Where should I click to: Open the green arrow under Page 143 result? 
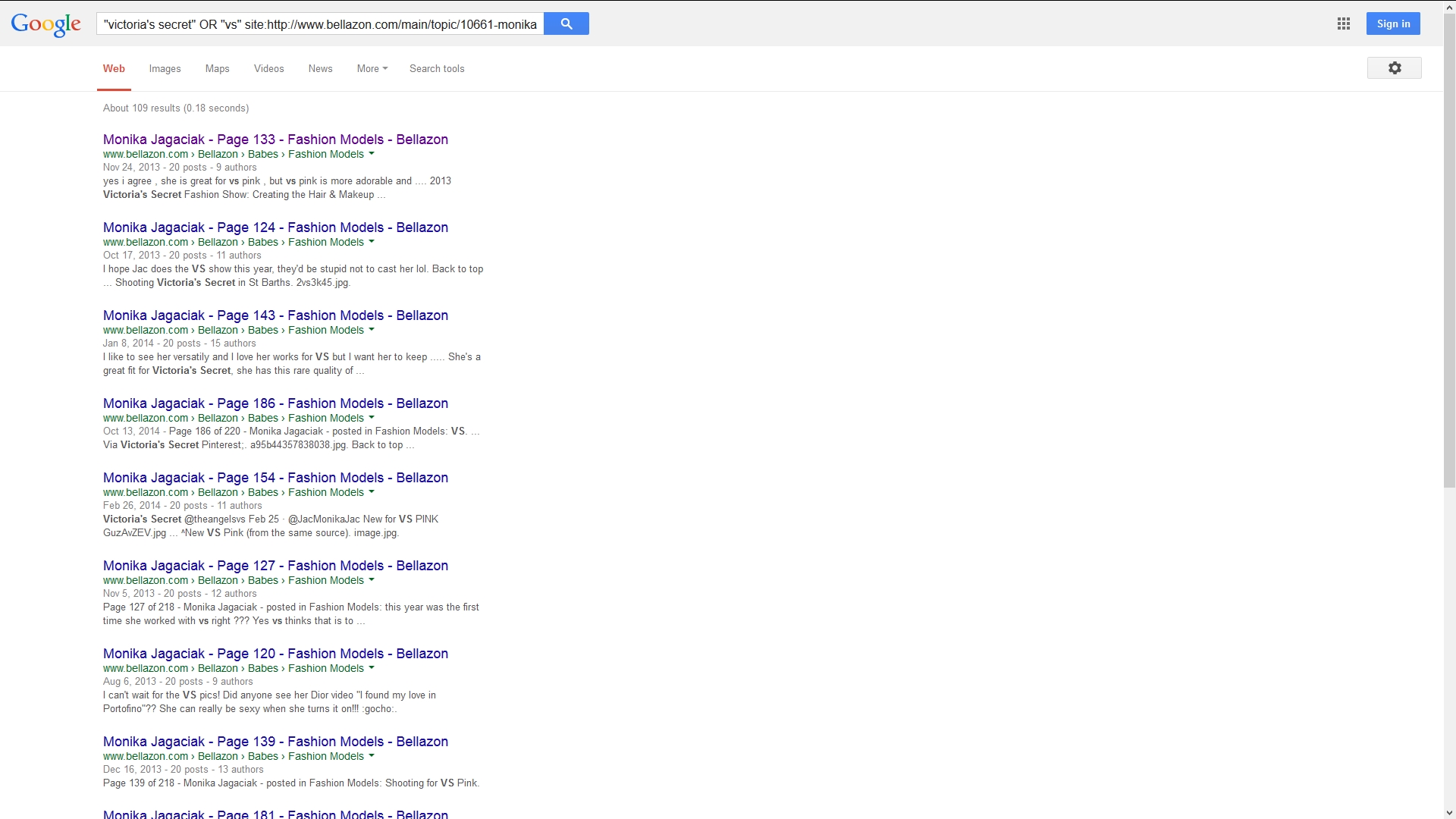[x=372, y=330]
